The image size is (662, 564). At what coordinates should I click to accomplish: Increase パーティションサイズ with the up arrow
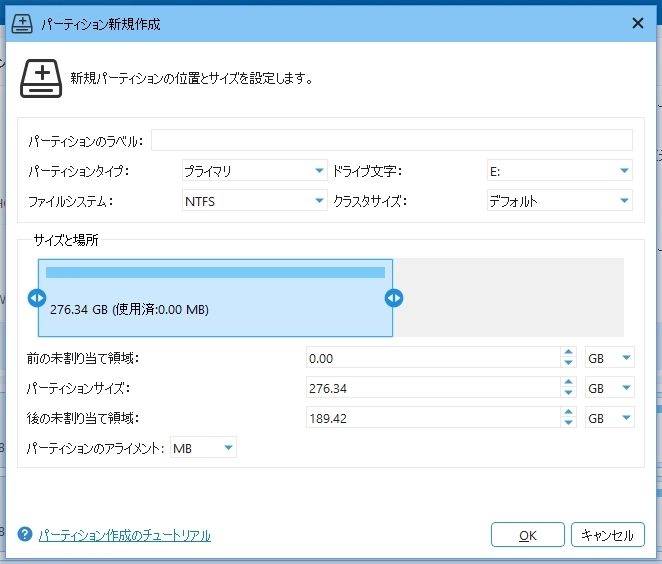click(x=569, y=382)
